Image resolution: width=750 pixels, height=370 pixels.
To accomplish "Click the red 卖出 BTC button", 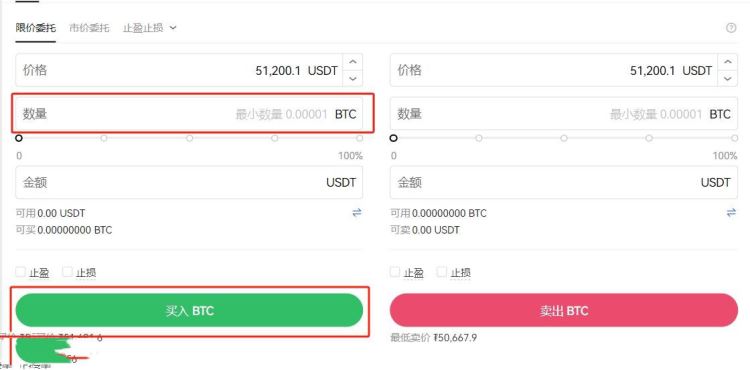I will pyautogui.click(x=564, y=311).
